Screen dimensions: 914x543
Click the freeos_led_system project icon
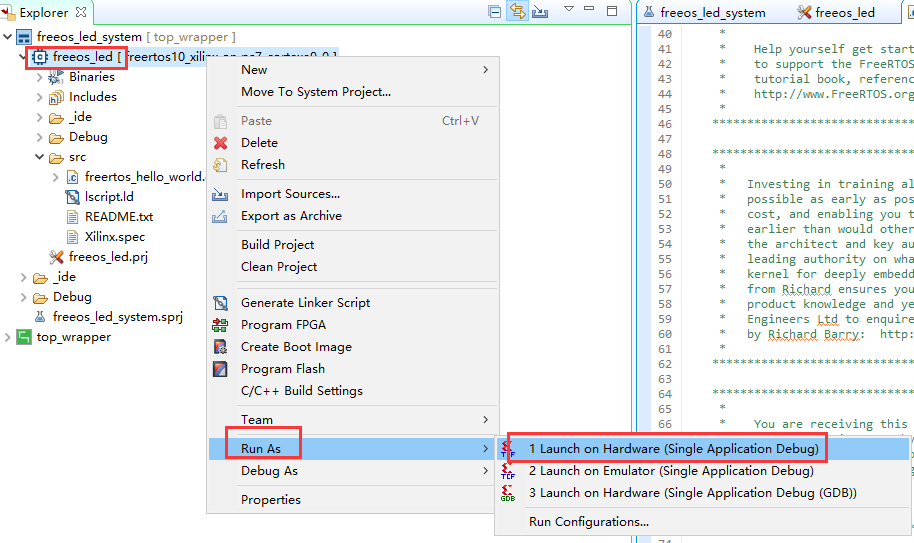pos(24,37)
